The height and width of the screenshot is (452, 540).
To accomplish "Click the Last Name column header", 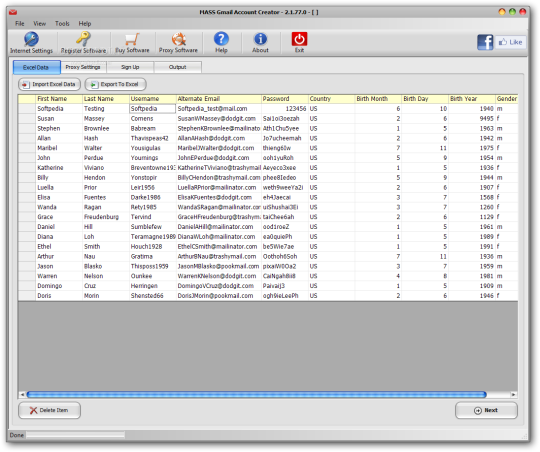I will coord(106,99).
